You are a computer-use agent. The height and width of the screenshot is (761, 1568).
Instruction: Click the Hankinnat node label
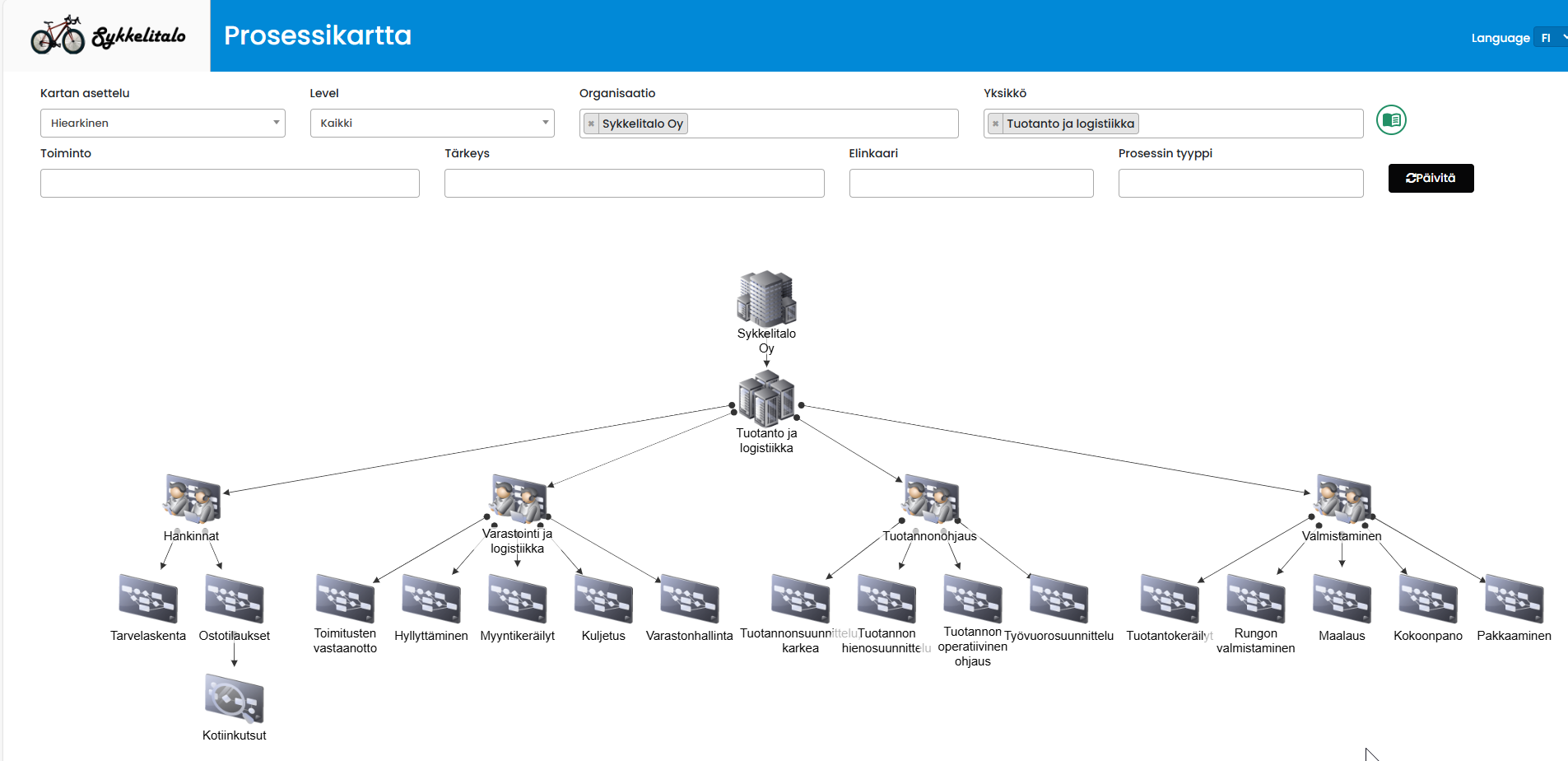[191, 536]
